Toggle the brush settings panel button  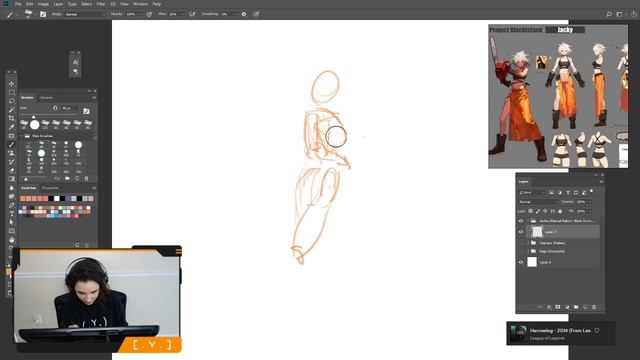tap(43, 14)
